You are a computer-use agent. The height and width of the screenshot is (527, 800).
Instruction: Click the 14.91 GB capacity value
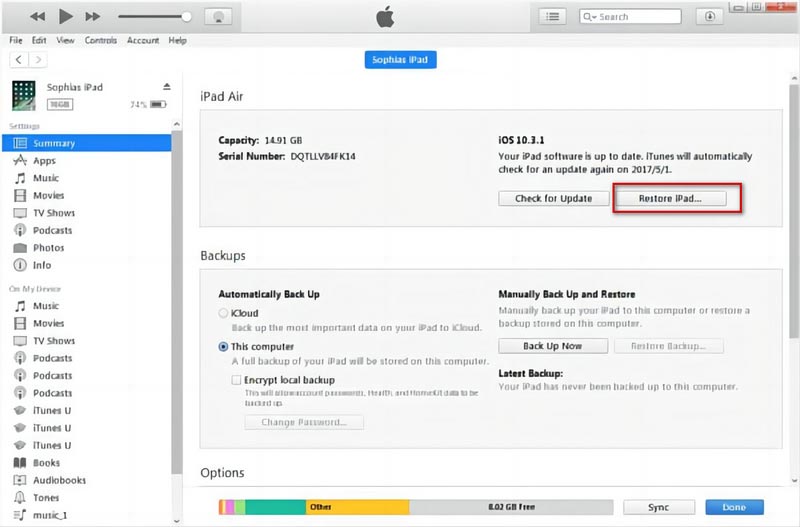[283, 140]
